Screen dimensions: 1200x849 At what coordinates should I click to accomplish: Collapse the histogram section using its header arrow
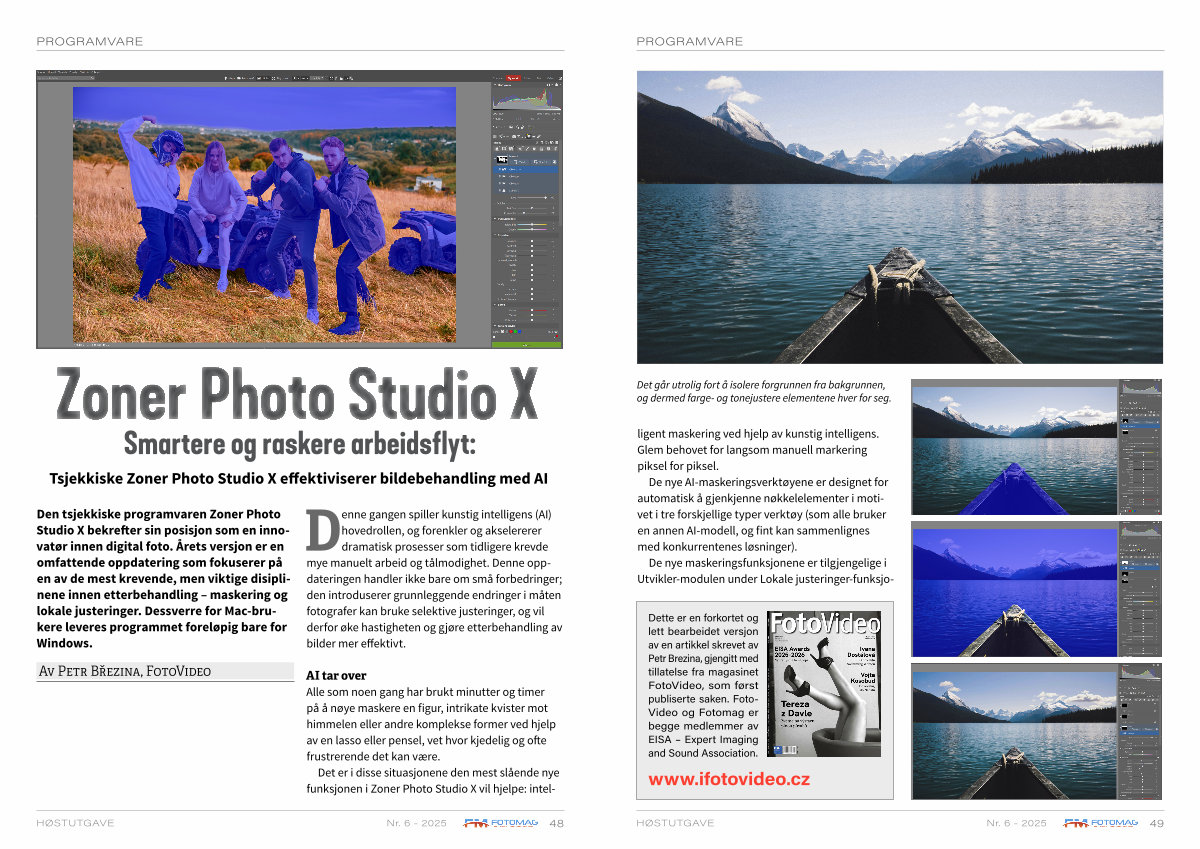tap(496, 86)
